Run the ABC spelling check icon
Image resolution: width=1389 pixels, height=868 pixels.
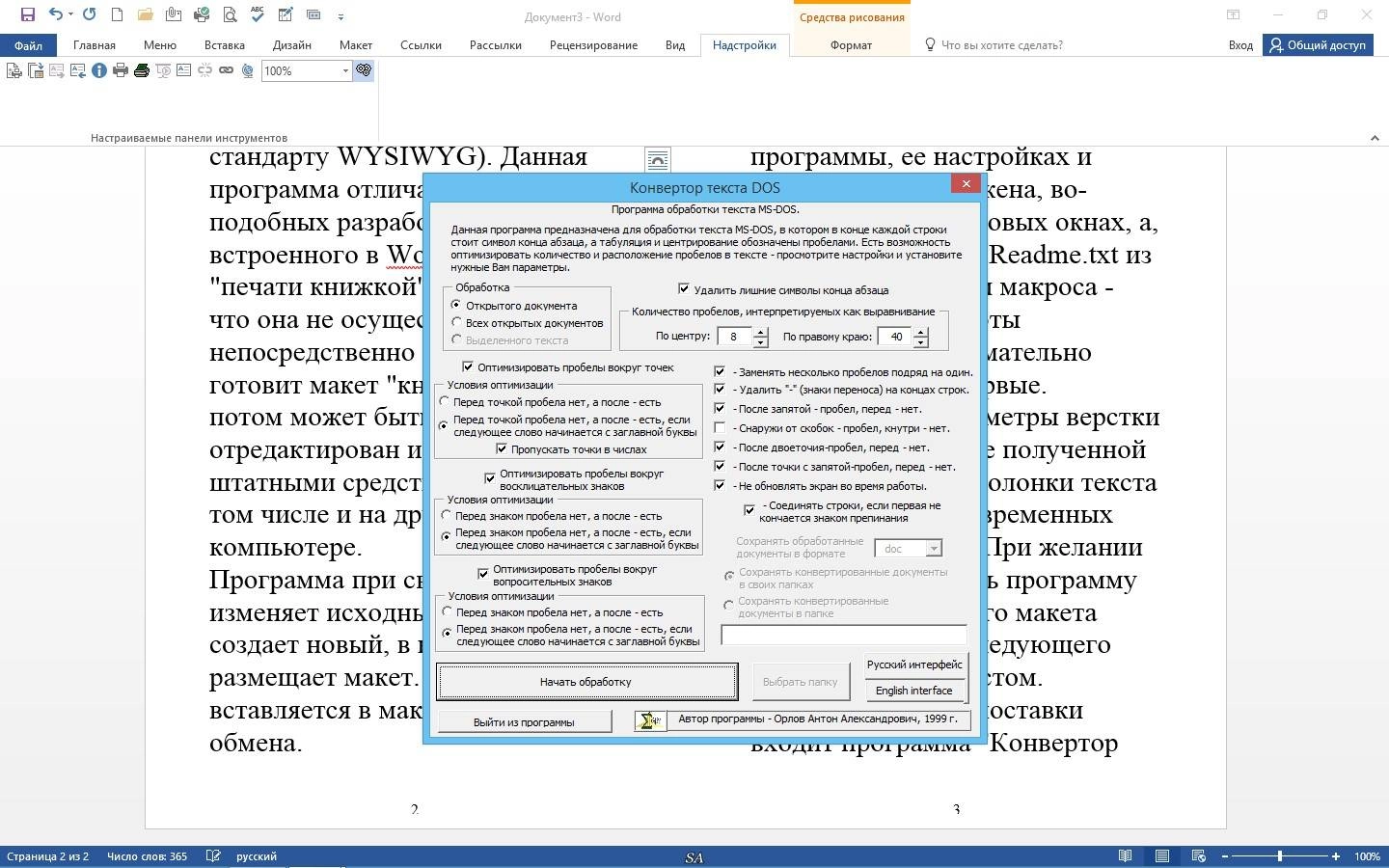(258, 14)
